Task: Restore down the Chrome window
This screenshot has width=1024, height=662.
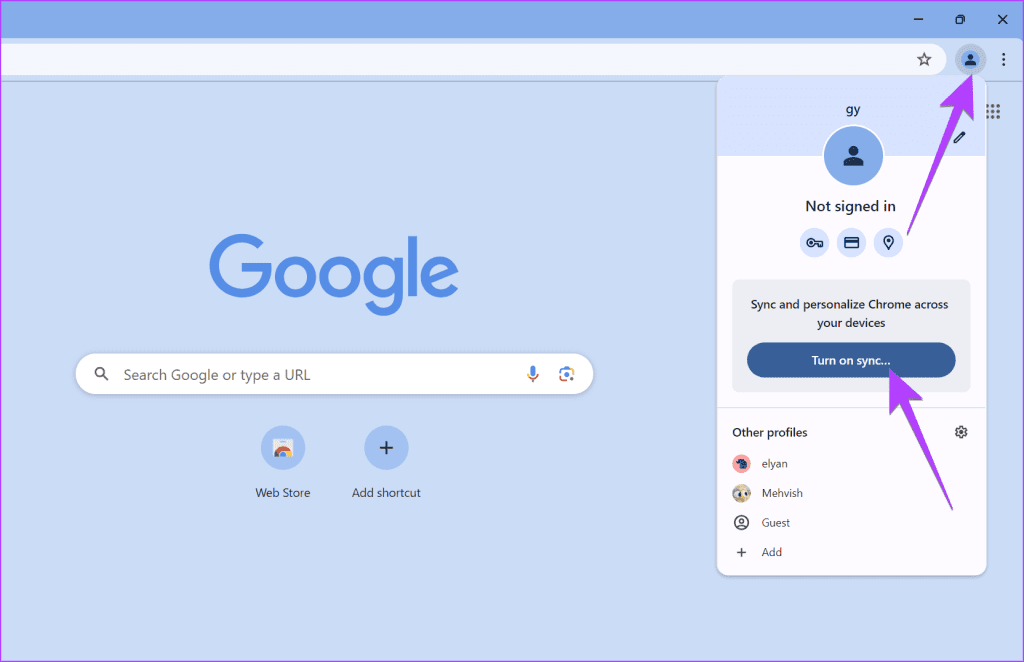Action: pos(959,20)
